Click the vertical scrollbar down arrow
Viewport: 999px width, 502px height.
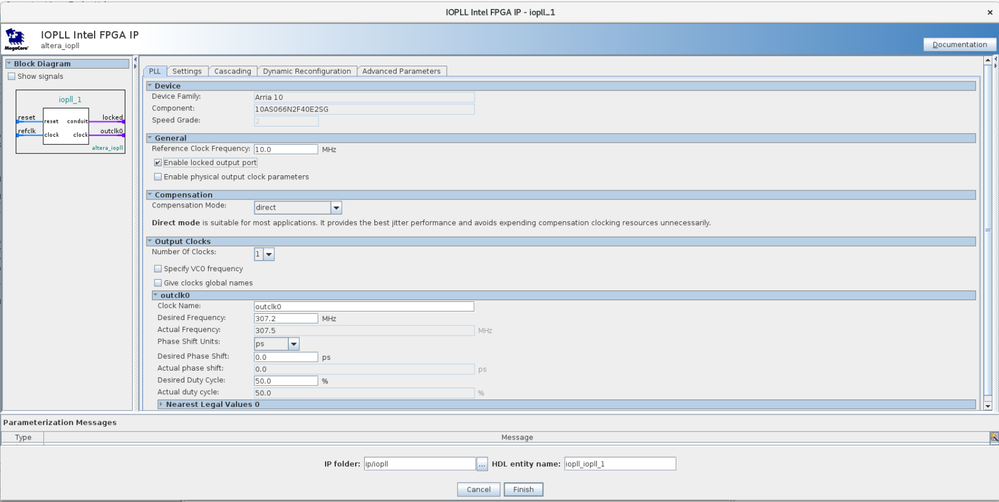click(x=988, y=406)
